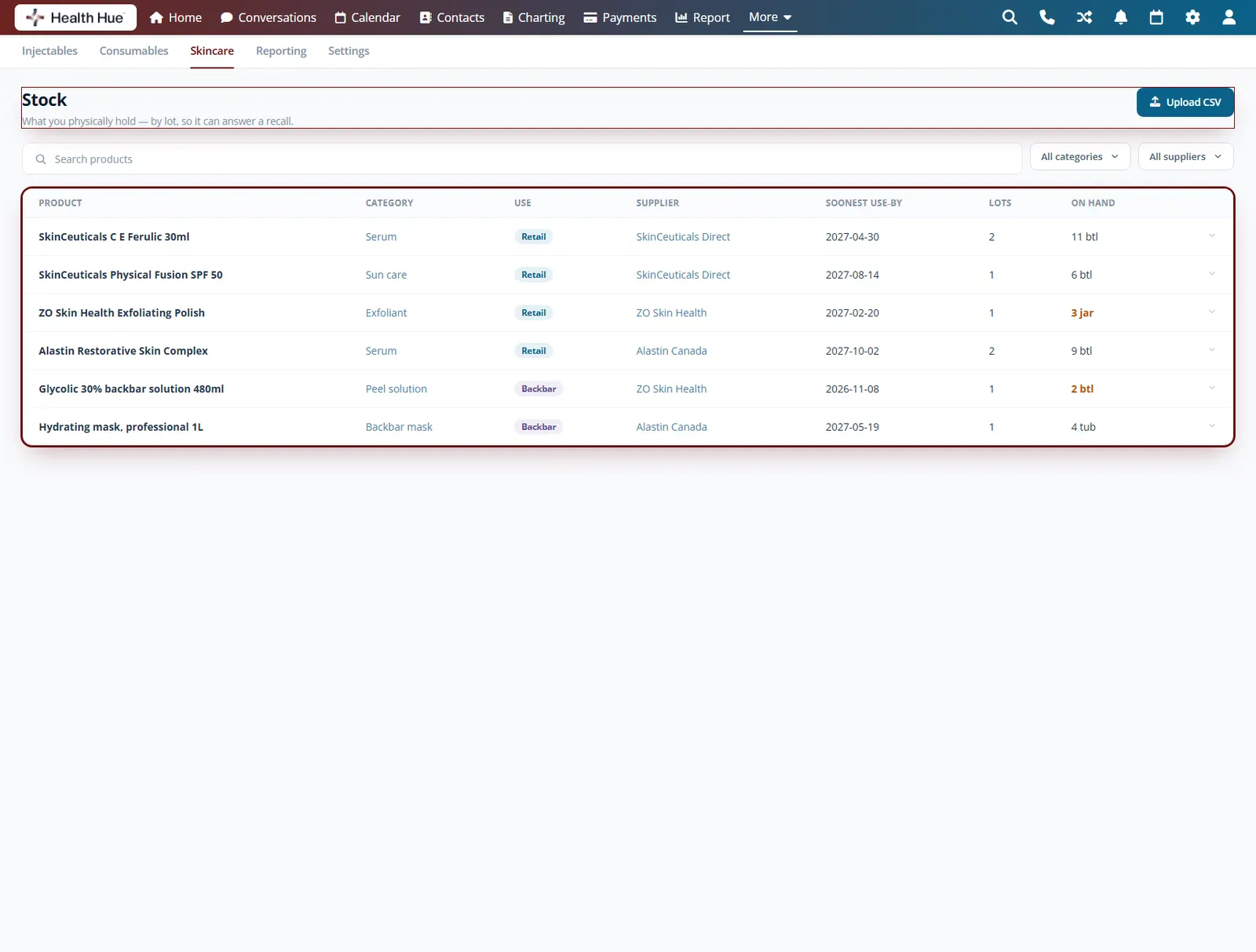Open SkinCeuticals Direct supplier for Physical Fusion

point(683,275)
